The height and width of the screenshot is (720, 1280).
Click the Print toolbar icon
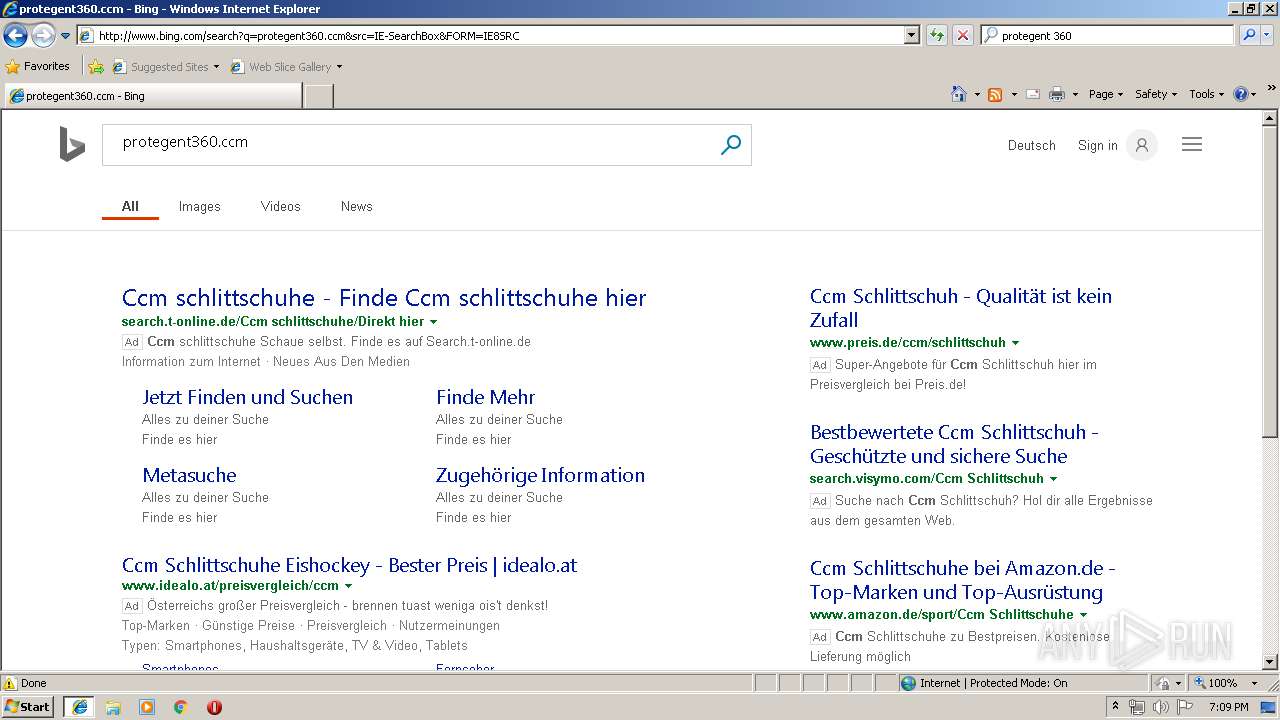[1057, 94]
